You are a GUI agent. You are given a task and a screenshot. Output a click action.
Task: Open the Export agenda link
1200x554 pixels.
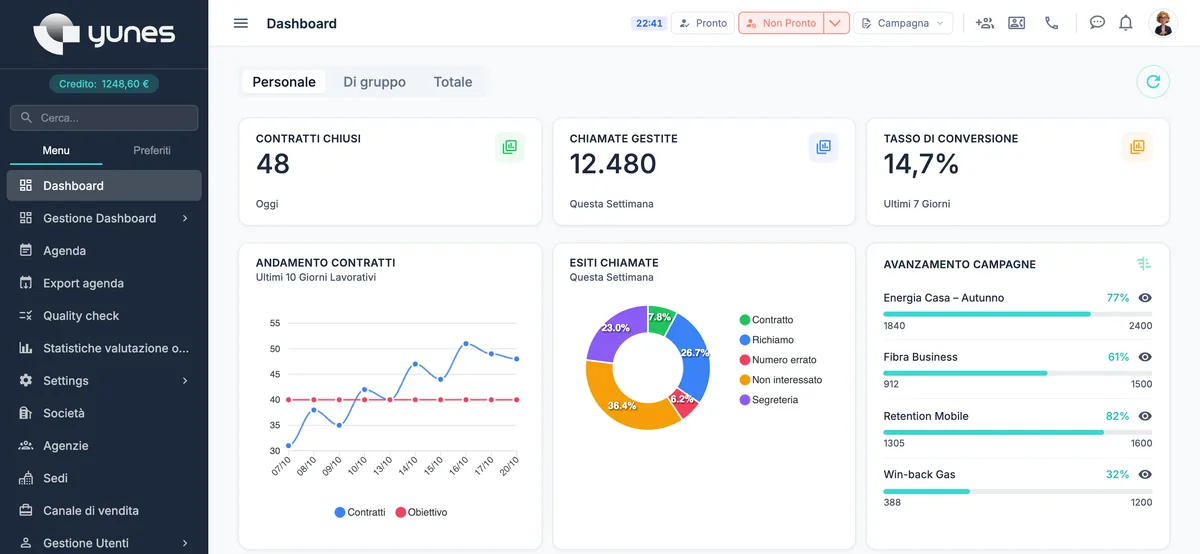point(104,283)
